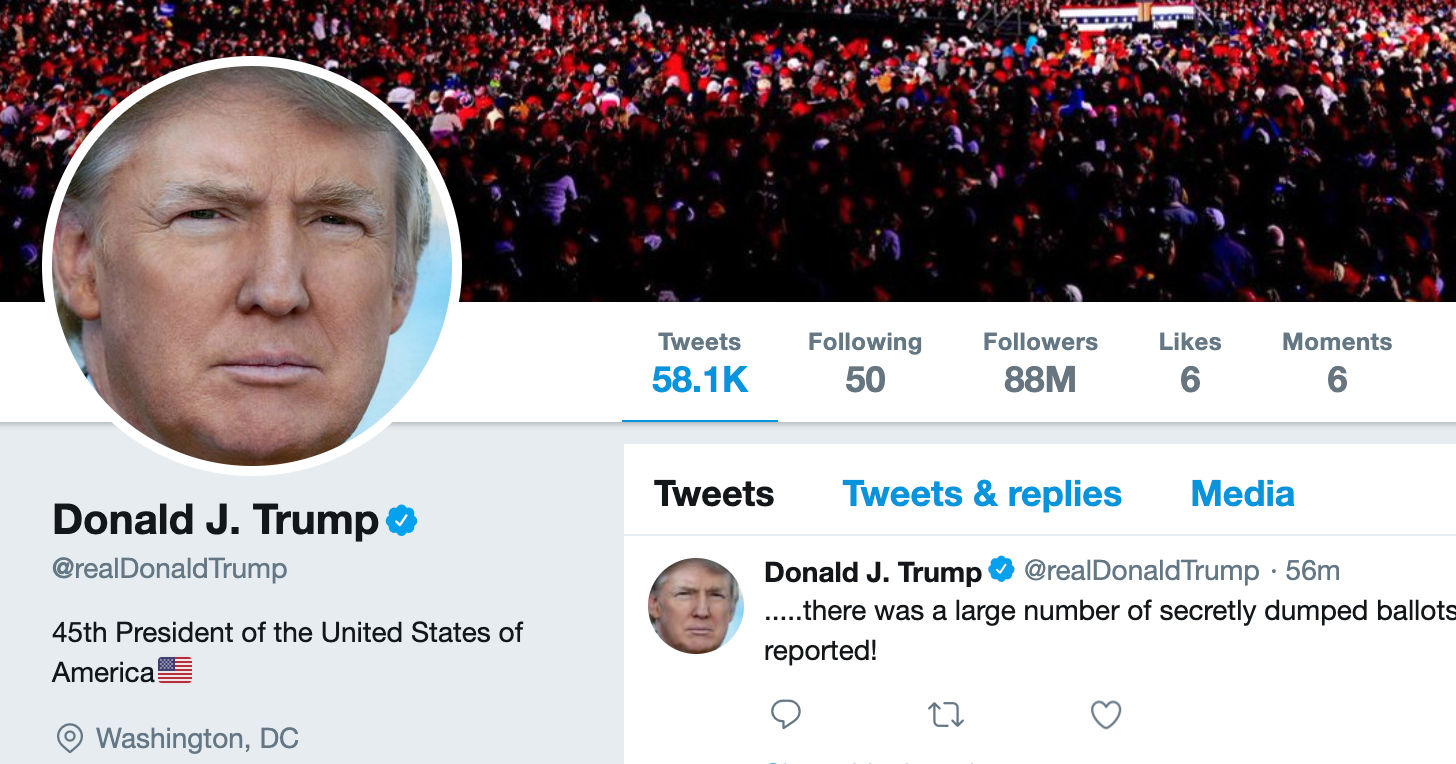Open the small avatar next to the tweet
Image resolution: width=1456 pixels, height=764 pixels.
click(696, 605)
